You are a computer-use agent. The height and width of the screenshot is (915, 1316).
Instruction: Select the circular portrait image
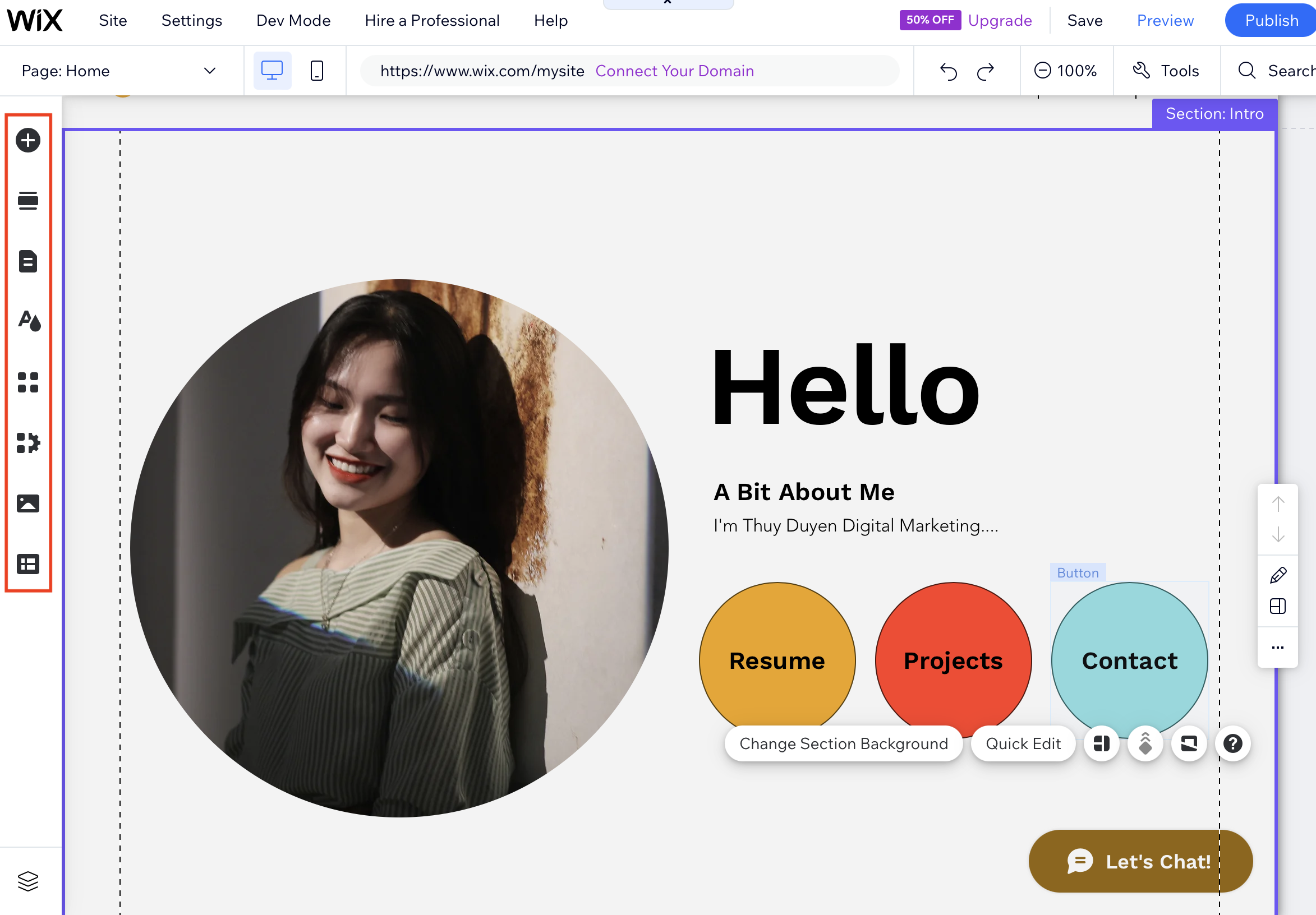(x=399, y=548)
